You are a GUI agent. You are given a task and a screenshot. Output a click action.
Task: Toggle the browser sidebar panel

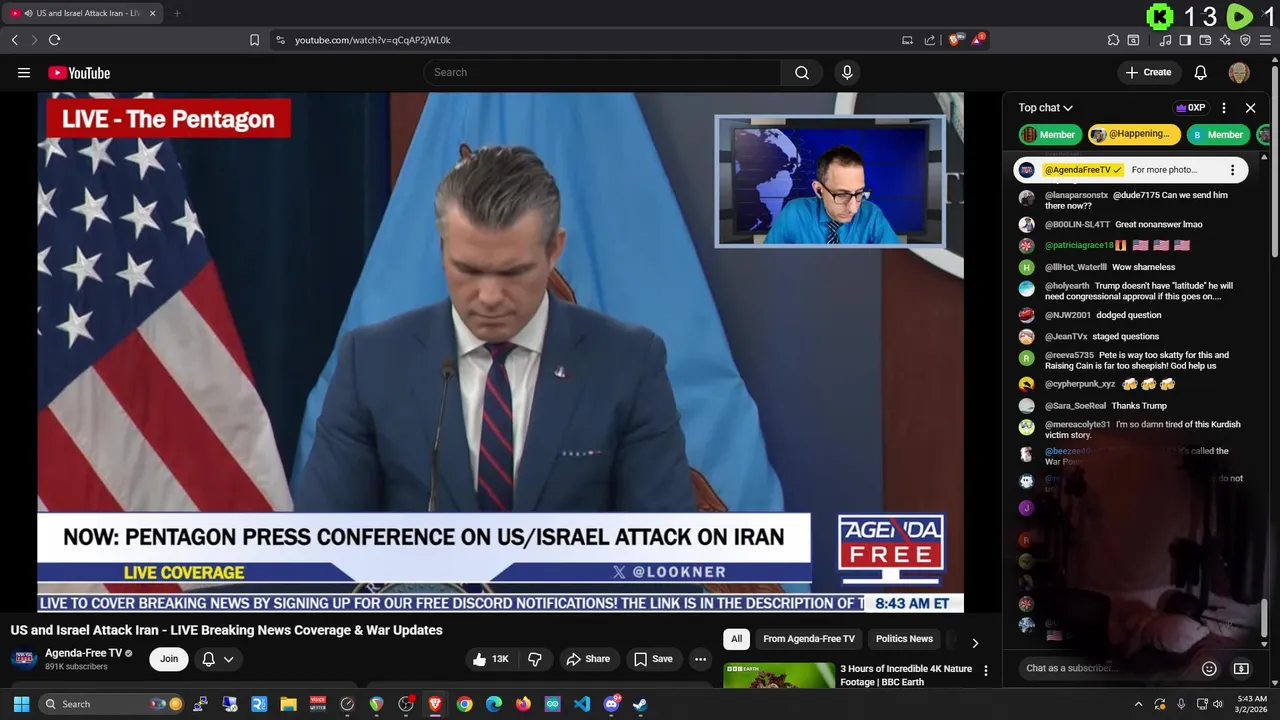click(1185, 40)
